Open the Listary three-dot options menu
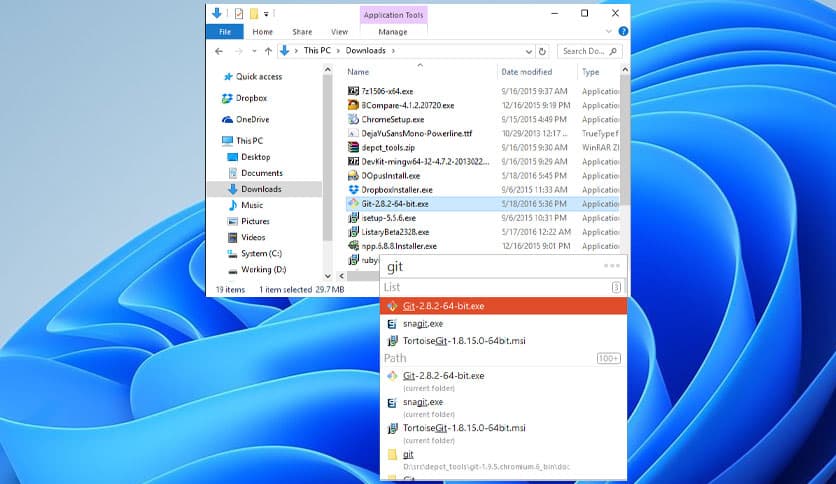Image resolution: width=836 pixels, height=484 pixels. pyautogui.click(x=612, y=266)
